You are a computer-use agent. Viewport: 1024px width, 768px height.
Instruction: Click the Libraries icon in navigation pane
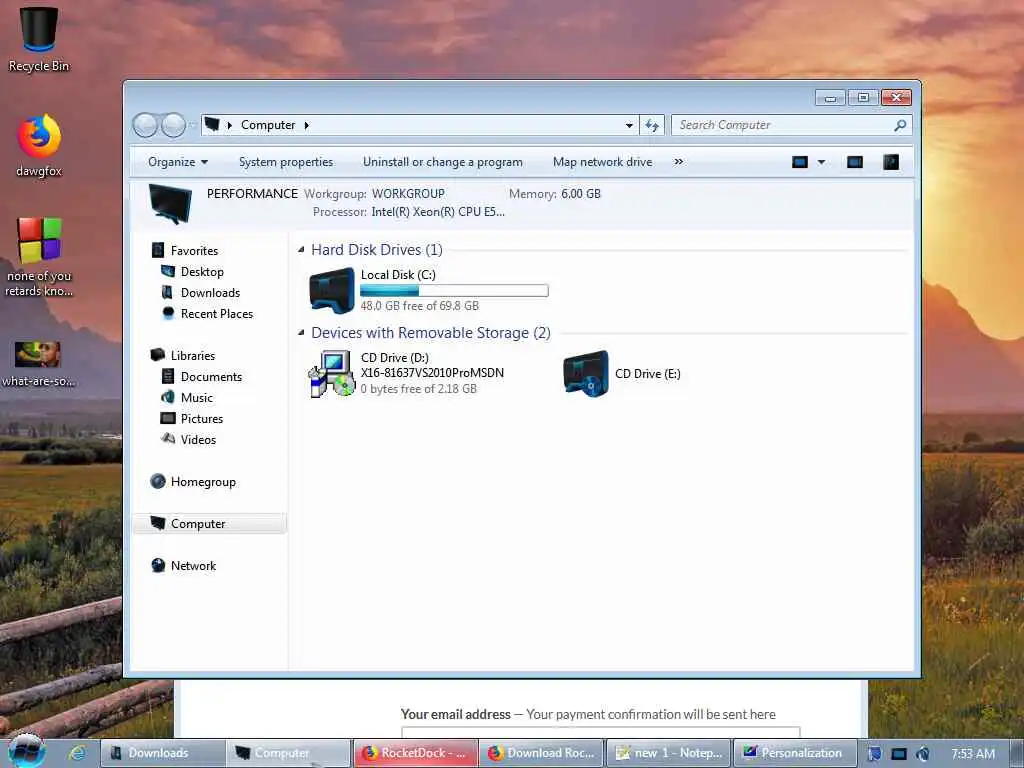[x=158, y=355]
